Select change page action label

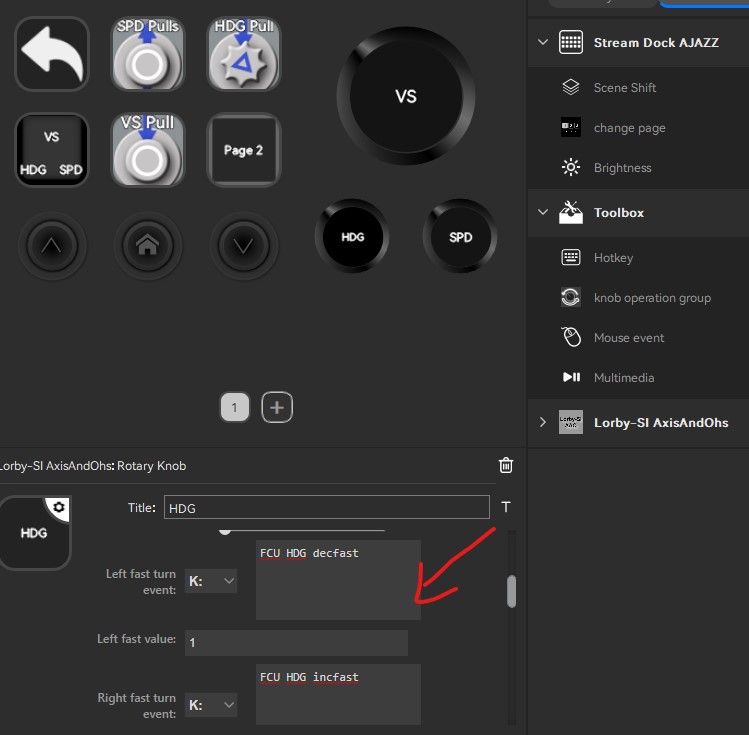630,128
